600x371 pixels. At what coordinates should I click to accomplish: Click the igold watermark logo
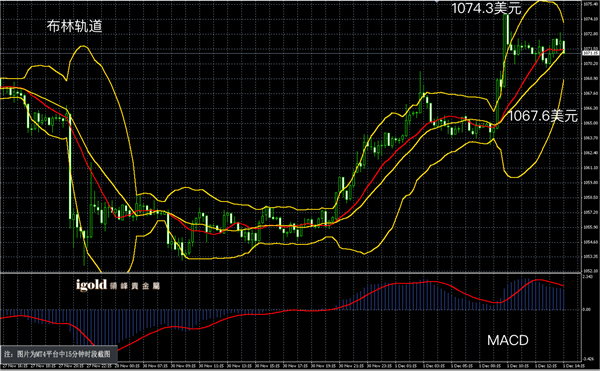[91, 285]
